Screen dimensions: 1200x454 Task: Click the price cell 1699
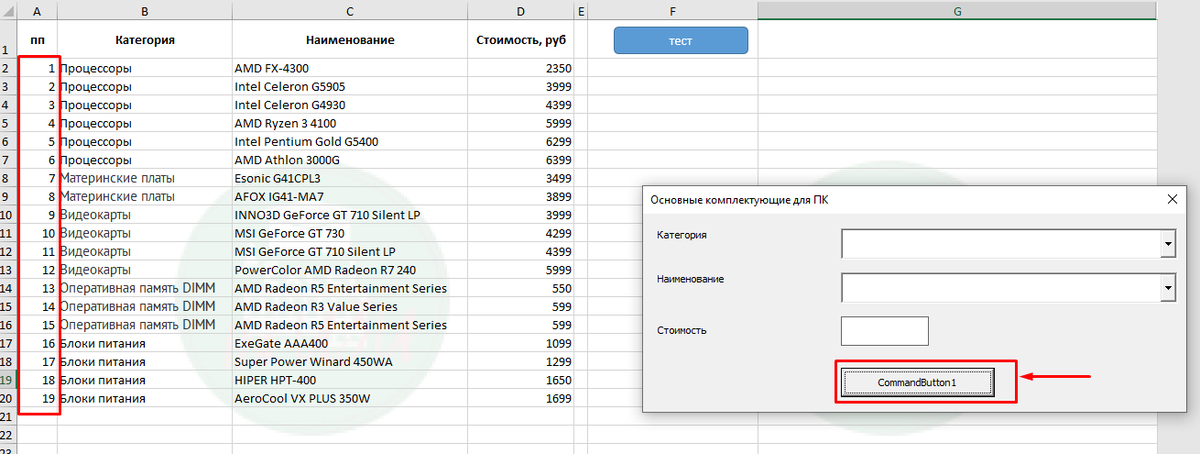click(521, 399)
